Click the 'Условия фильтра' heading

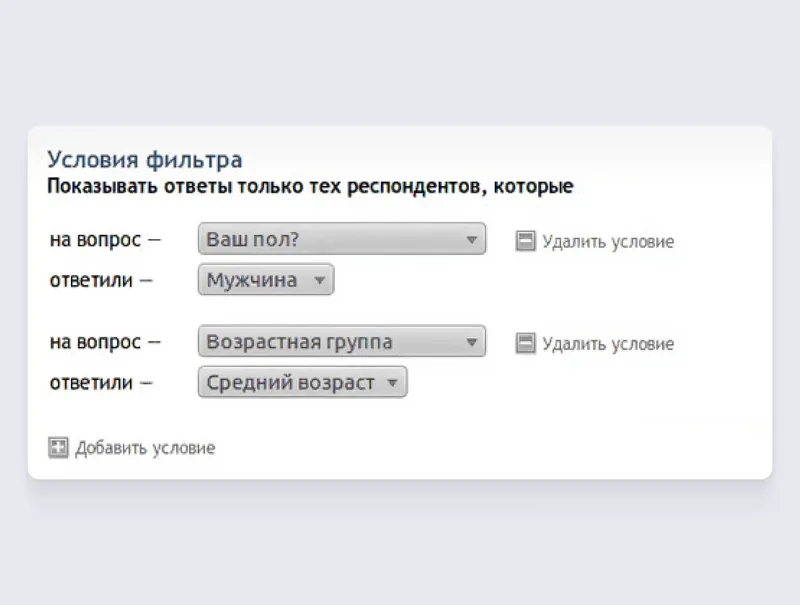click(145, 160)
